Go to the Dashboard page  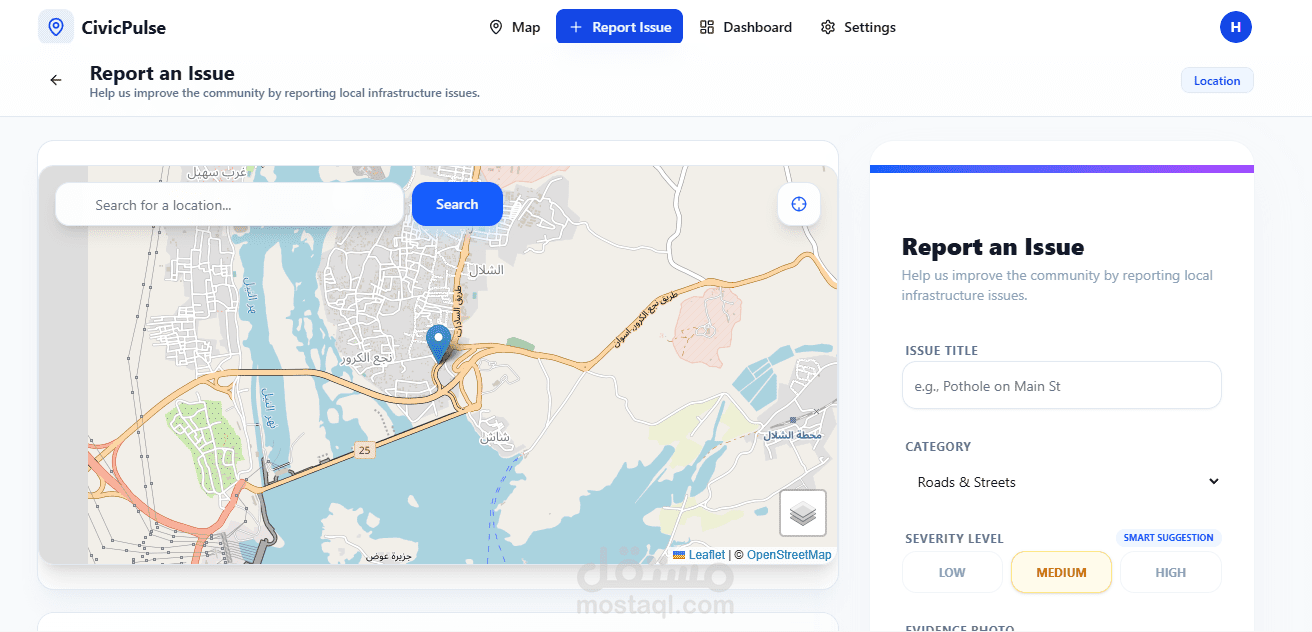click(745, 27)
